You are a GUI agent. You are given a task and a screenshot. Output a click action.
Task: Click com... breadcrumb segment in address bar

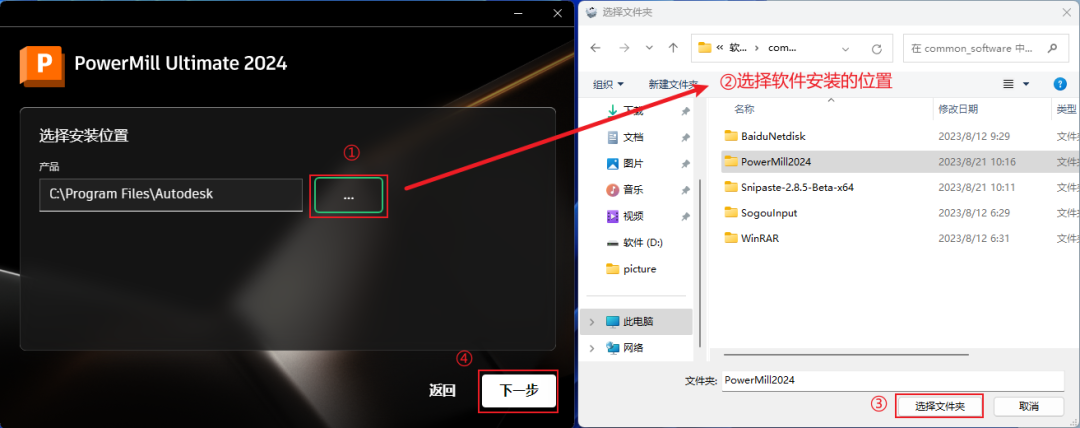[x=782, y=49]
